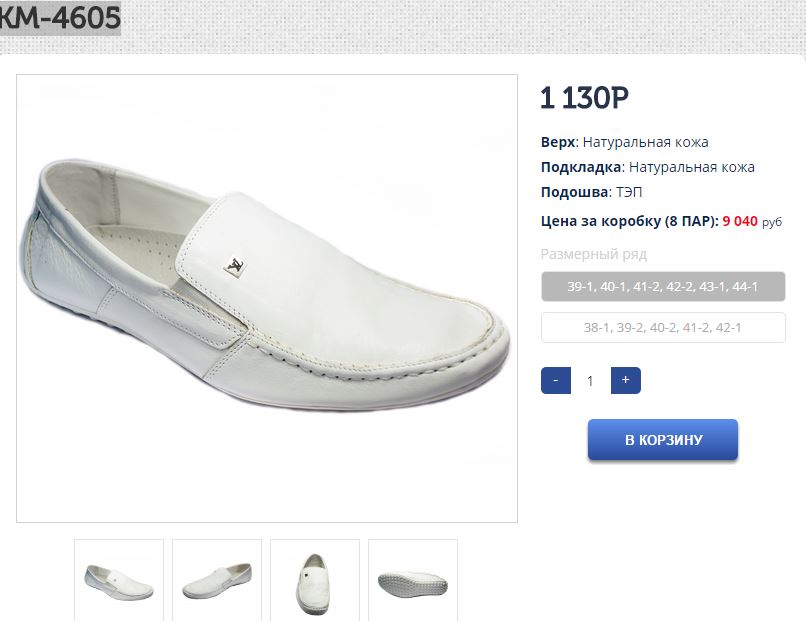Increase quantity with the plus button
Screen dimensions: 806x621
pyautogui.click(x=625, y=381)
